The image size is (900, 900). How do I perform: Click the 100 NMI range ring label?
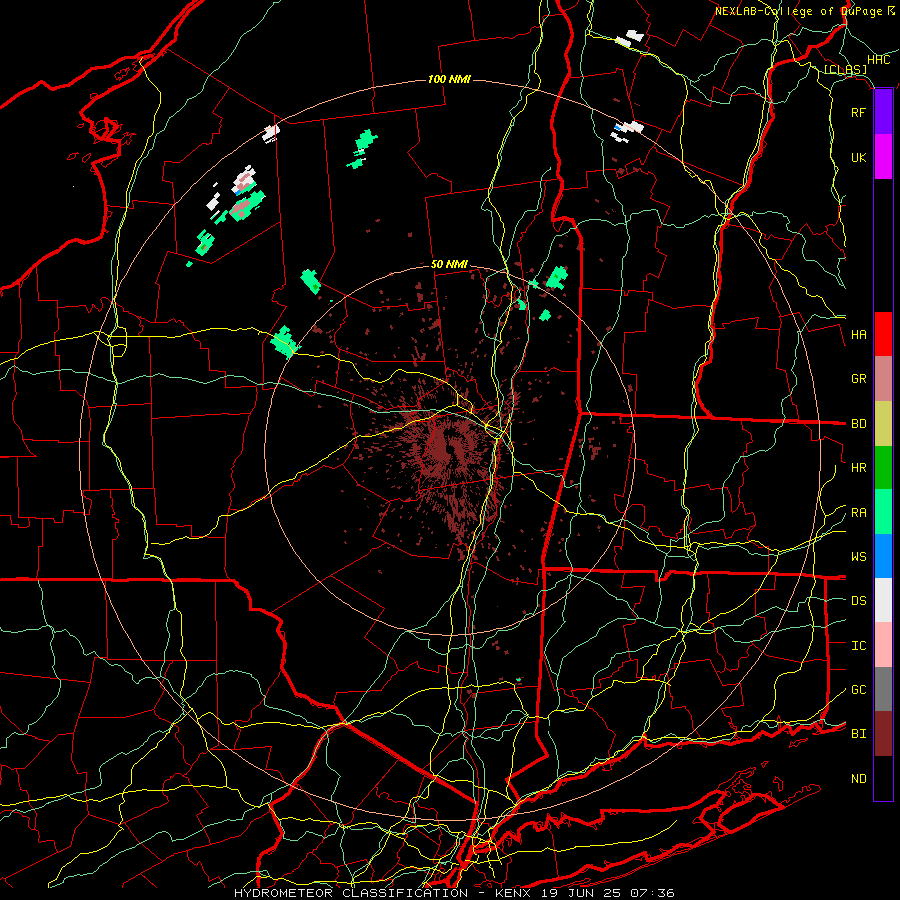click(449, 79)
